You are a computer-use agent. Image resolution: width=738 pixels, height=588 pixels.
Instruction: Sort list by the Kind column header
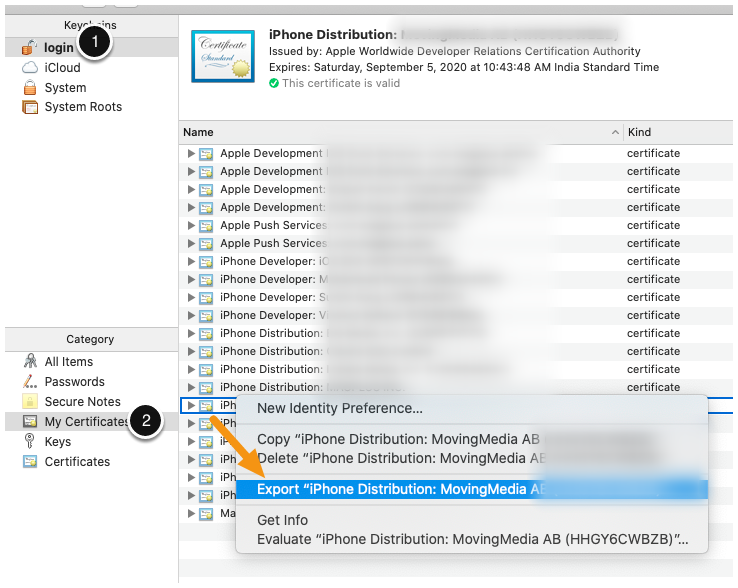pyautogui.click(x=639, y=132)
